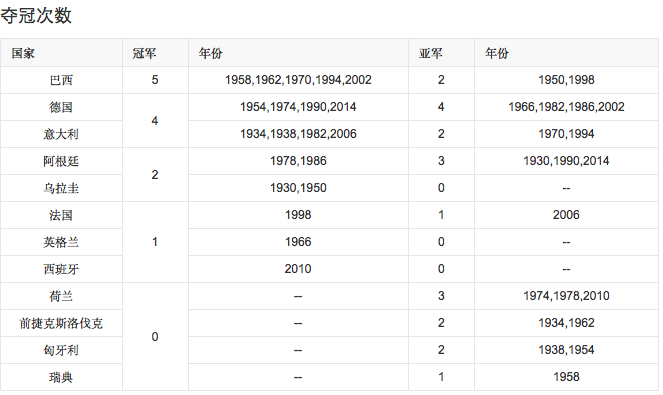663x395 pixels.
Task: Click the 夺冠次数 heading
Action: click(x=36, y=16)
